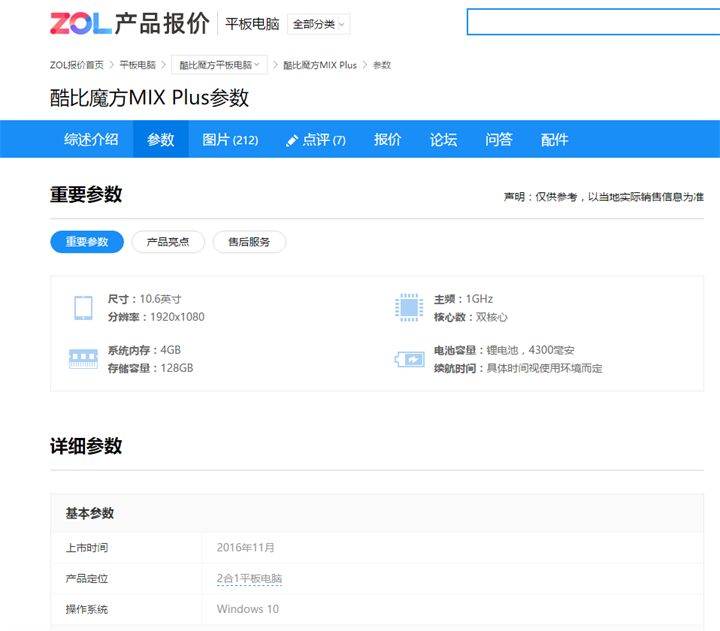The image size is (720, 631).
Task: Click the tablet screen size icon
Action: point(83,308)
